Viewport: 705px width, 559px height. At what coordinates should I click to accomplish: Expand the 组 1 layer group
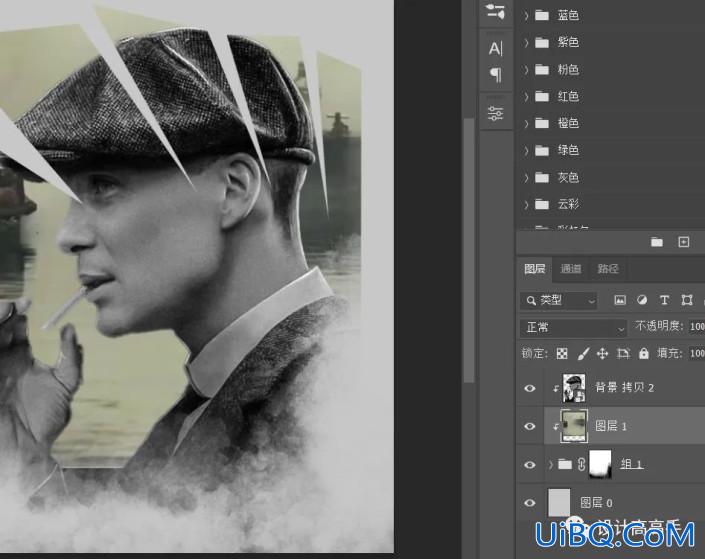coord(550,465)
